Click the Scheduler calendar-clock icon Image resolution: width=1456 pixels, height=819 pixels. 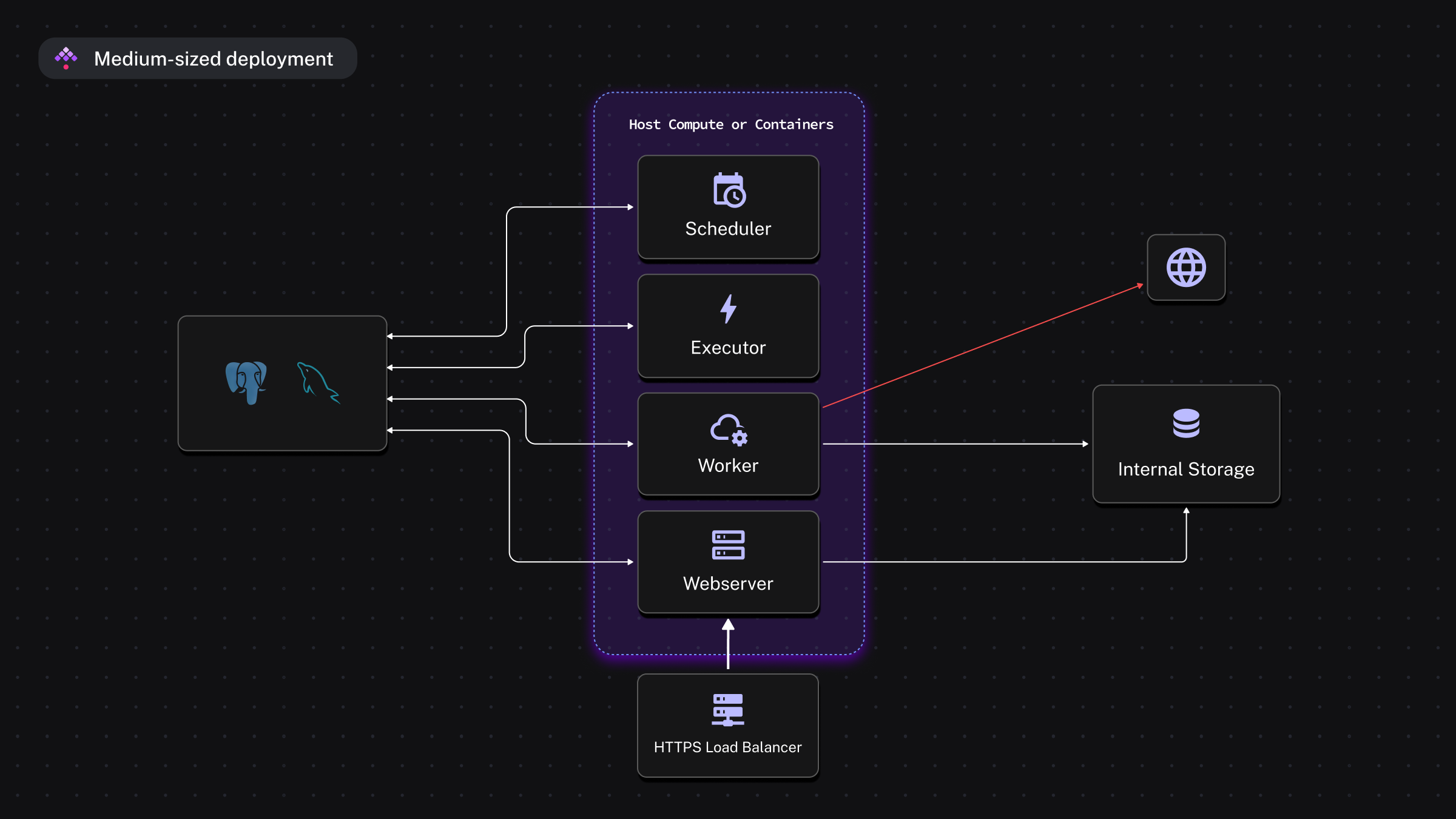[729, 190]
